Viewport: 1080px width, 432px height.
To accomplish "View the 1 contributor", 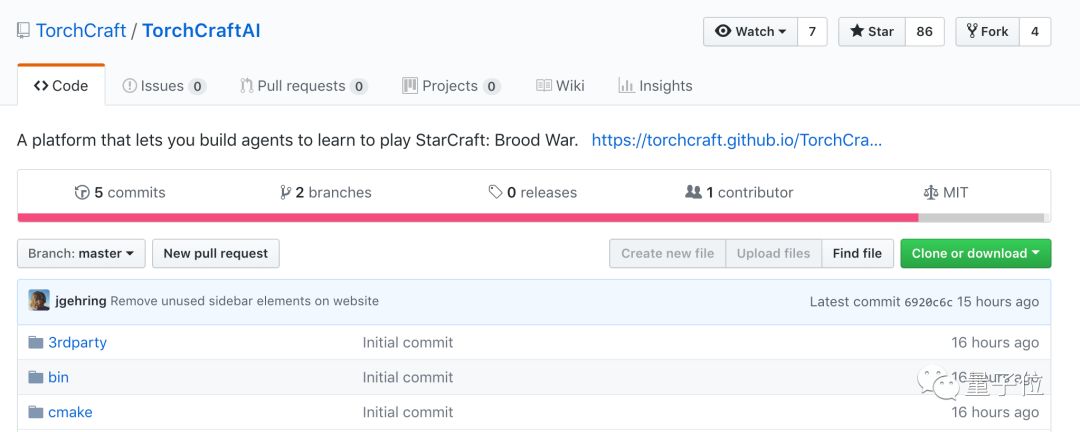I will point(739,192).
